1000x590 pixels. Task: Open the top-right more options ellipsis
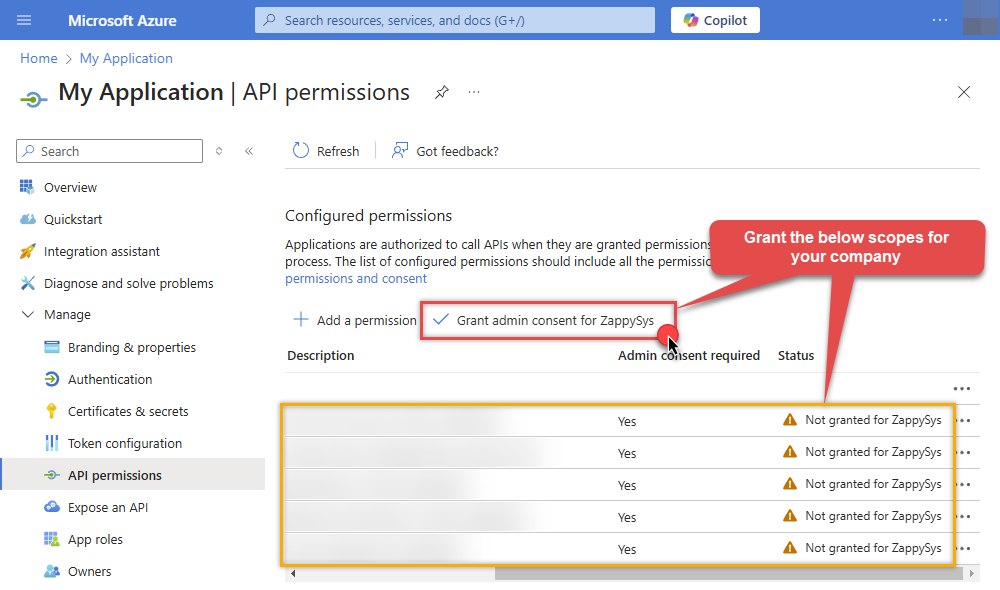point(939,20)
